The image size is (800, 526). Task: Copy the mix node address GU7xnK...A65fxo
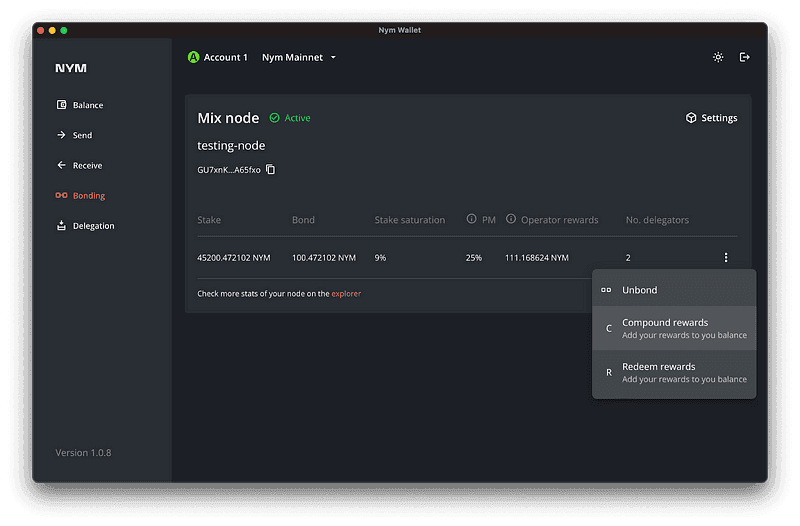pyautogui.click(x=270, y=170)
